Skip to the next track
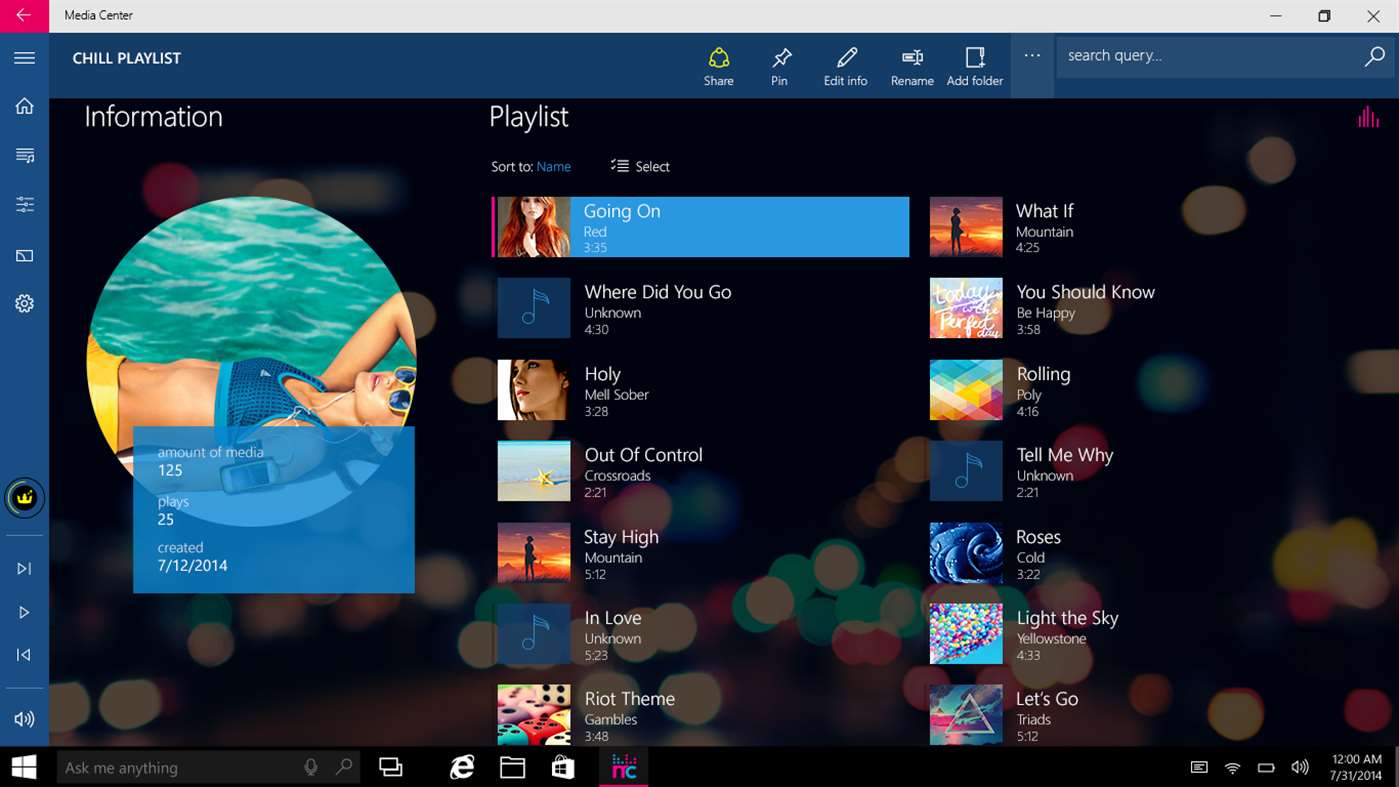 coord(24,569)
